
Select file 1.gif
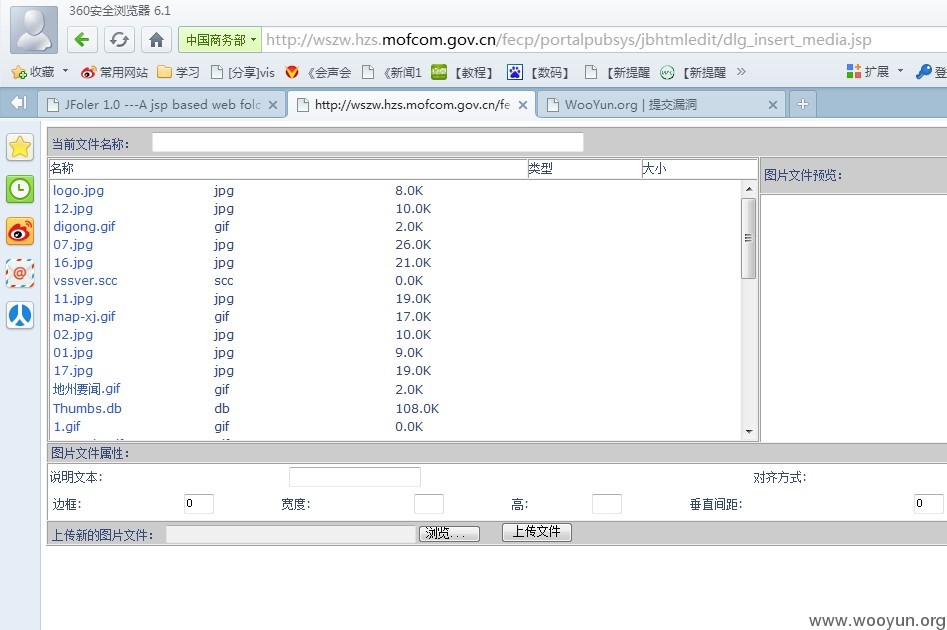pos(67,426)
